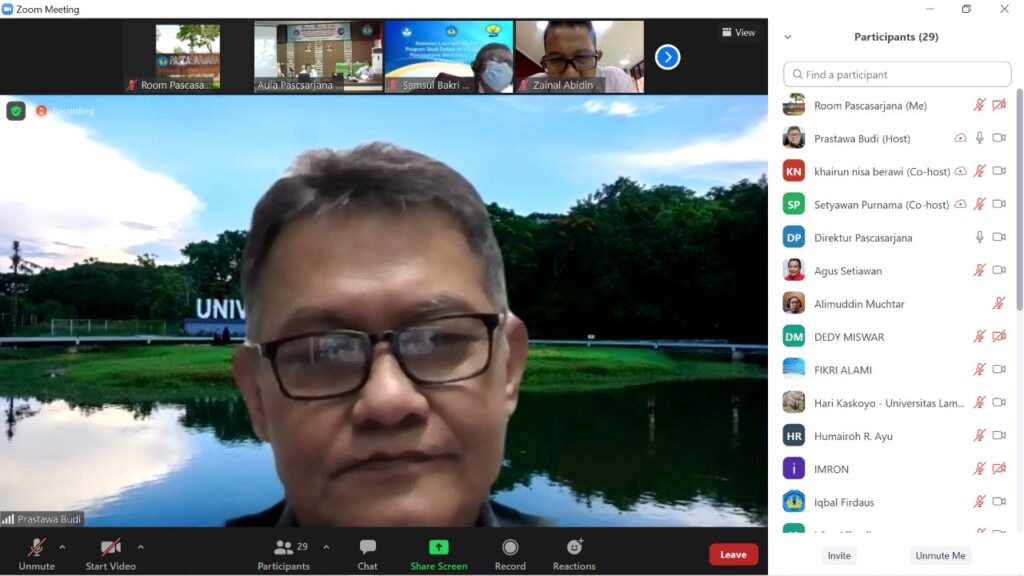Open the Reactions emoji menu

(574, 548)
